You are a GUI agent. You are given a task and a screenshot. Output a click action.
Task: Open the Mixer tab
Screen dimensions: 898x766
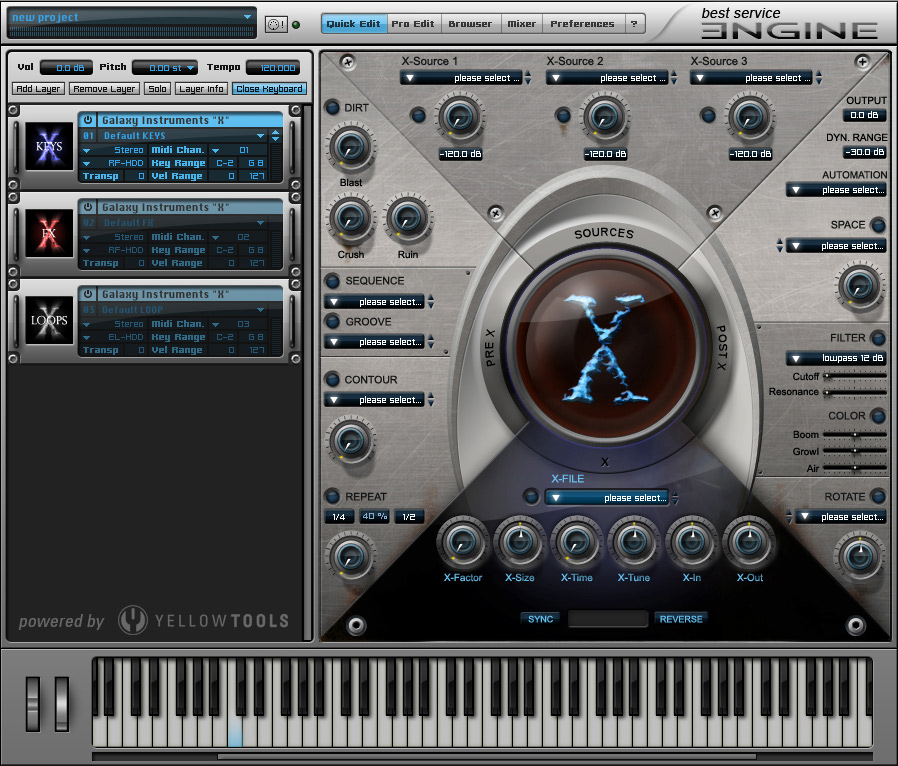pyautogui.click(x=522, y=24)
